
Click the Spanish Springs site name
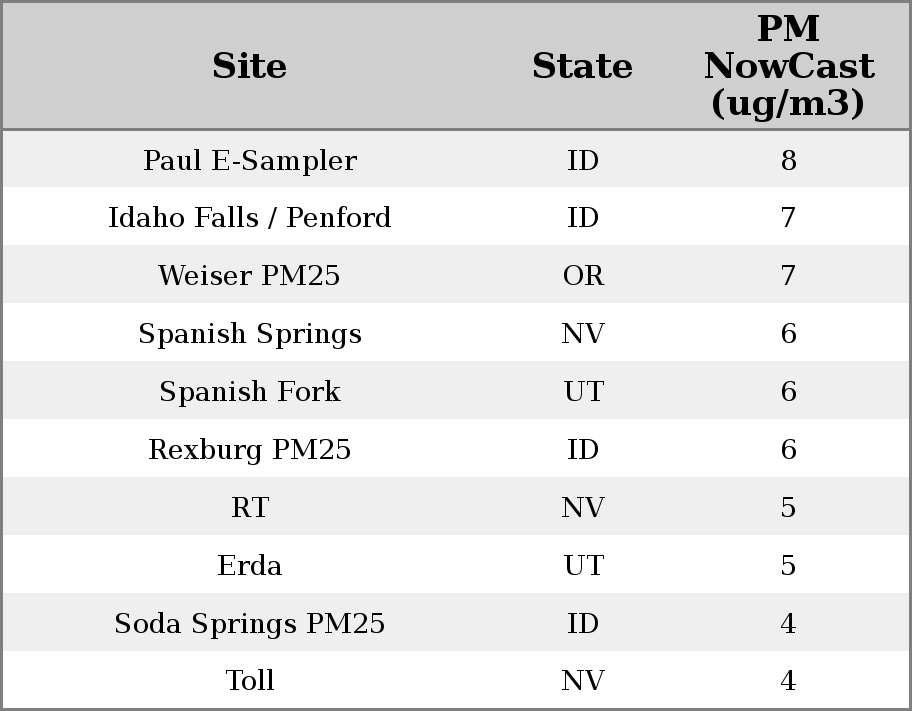250,334
